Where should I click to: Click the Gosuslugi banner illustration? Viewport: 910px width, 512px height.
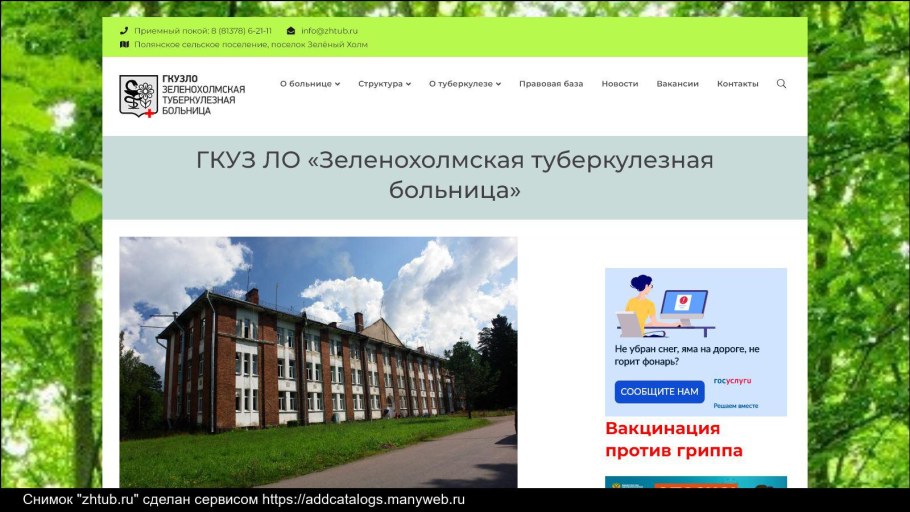665,307
